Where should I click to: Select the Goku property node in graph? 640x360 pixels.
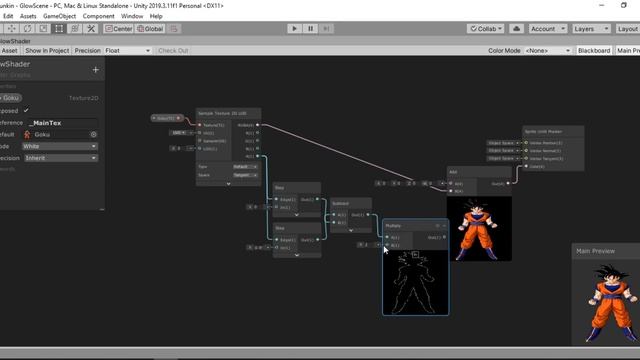point(167,118)
